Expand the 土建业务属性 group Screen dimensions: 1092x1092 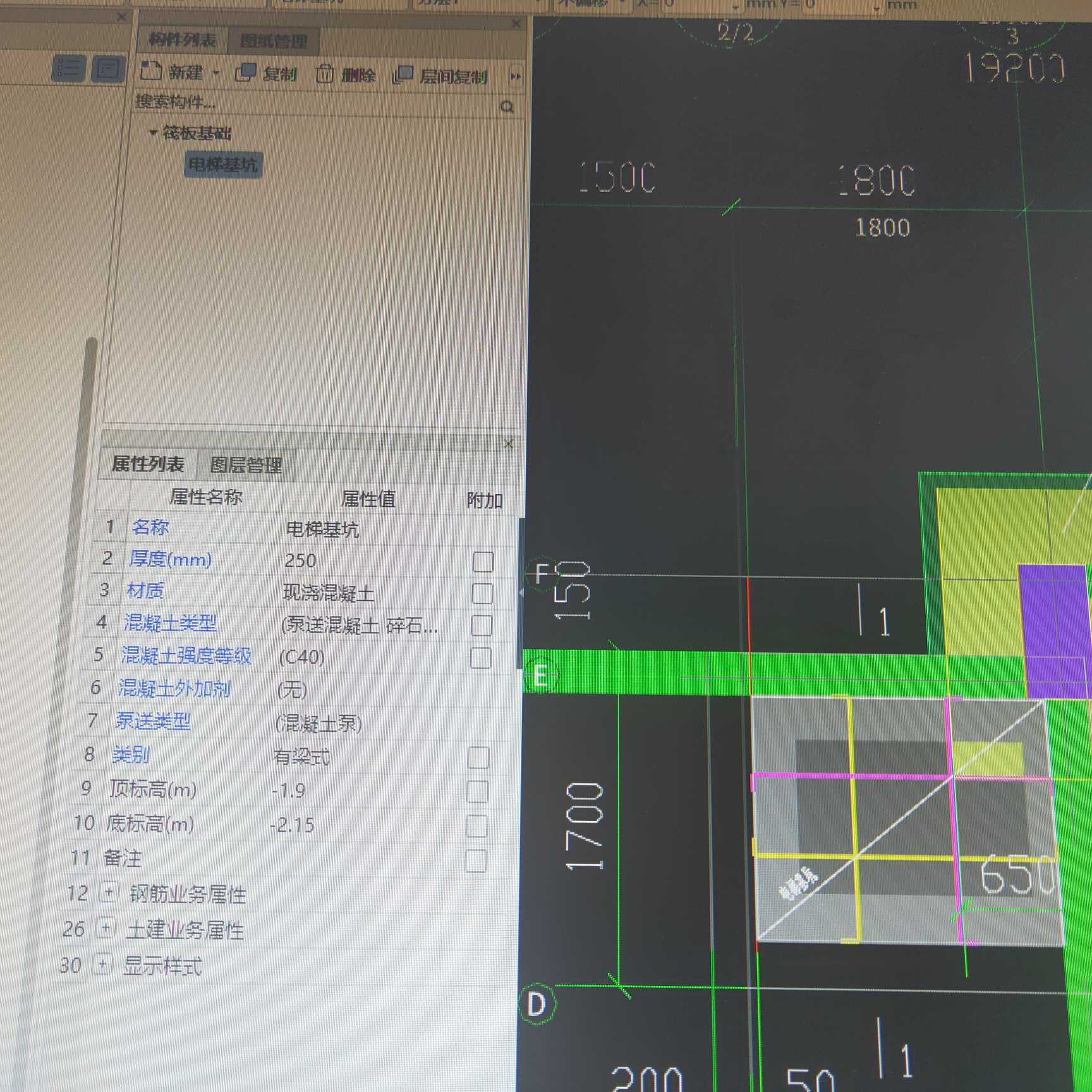106,928
